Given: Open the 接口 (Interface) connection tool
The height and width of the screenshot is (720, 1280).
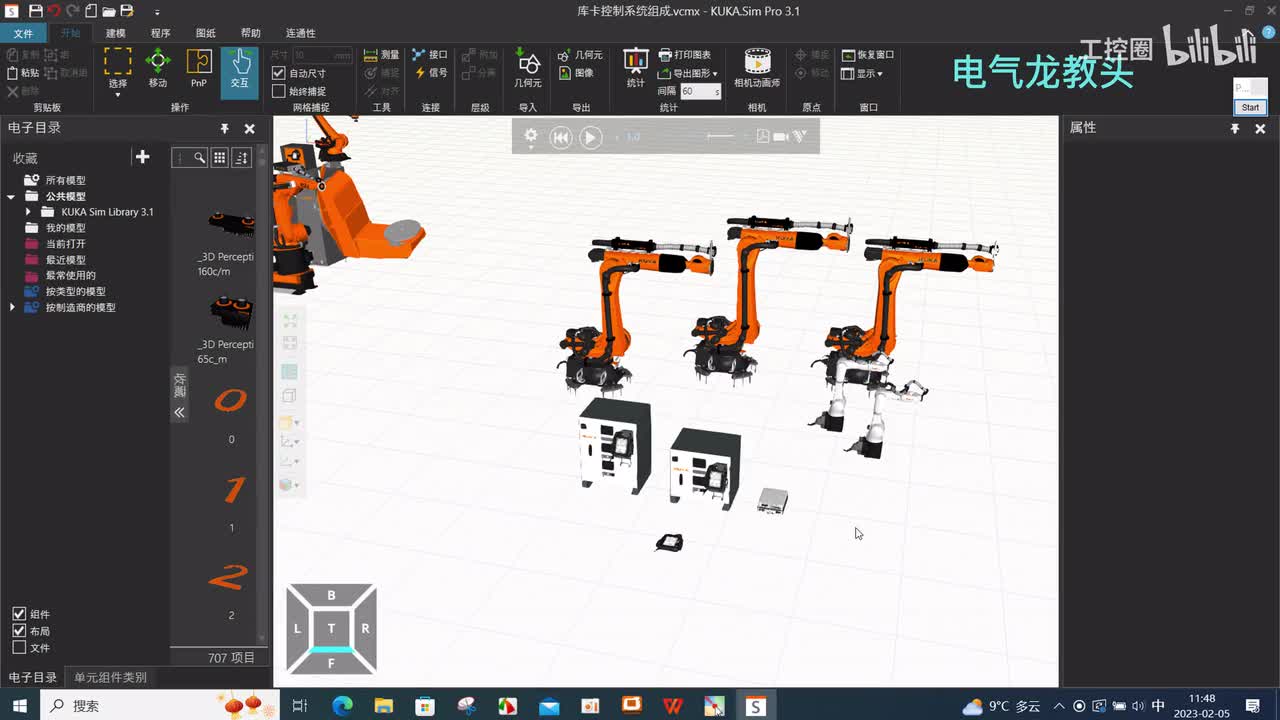Looking at the screenshot, I should (x=431, y=55).
